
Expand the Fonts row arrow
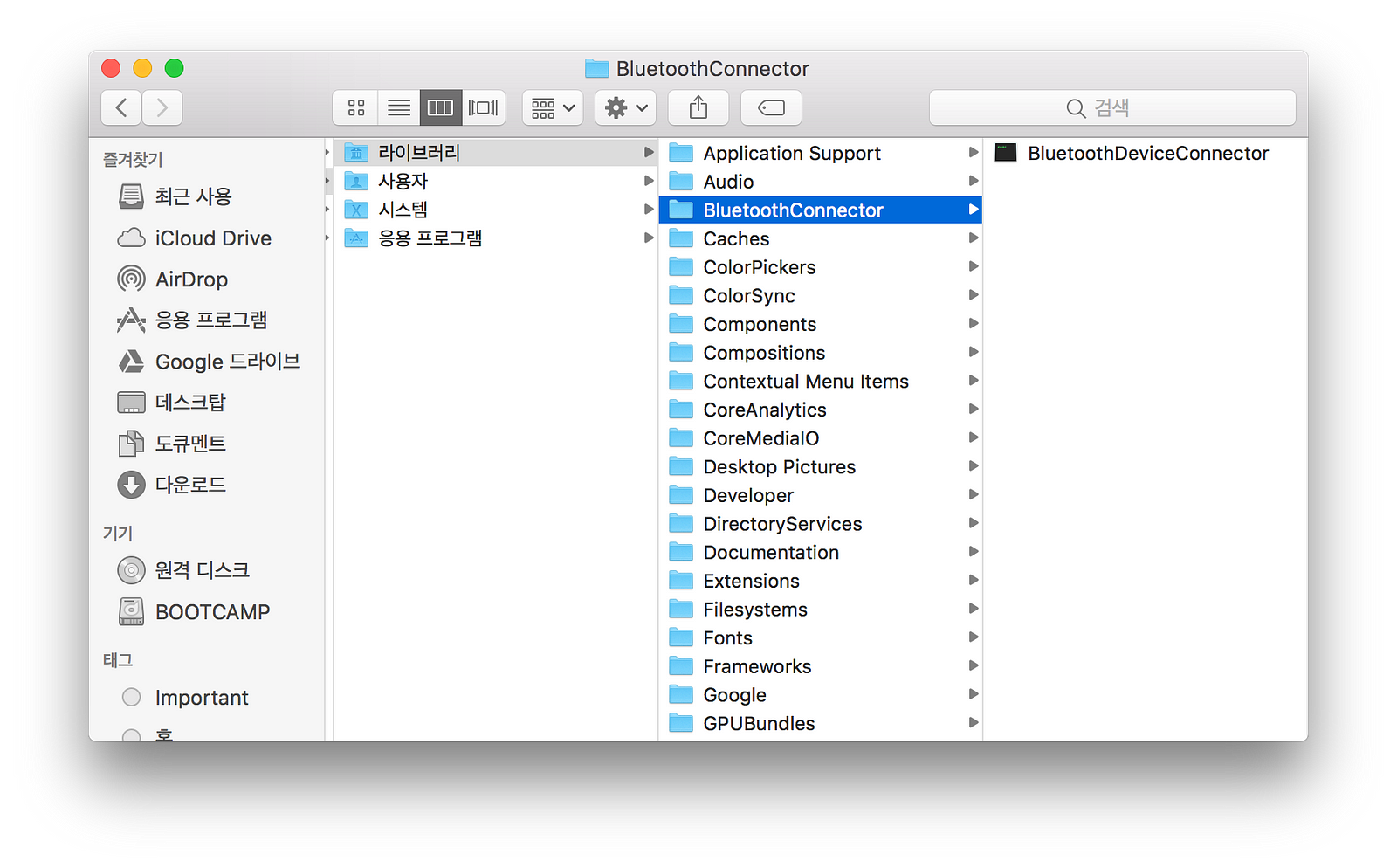pos(974,637)
